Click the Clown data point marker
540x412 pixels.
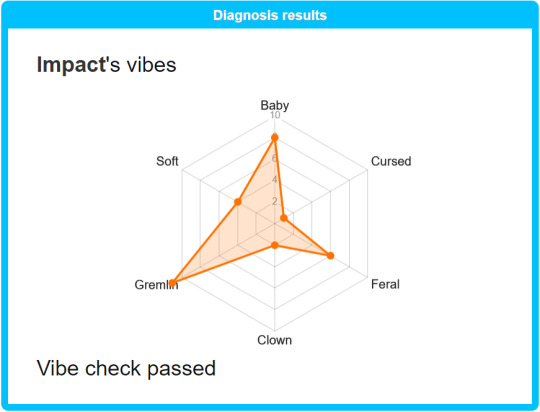pos(274,245)
